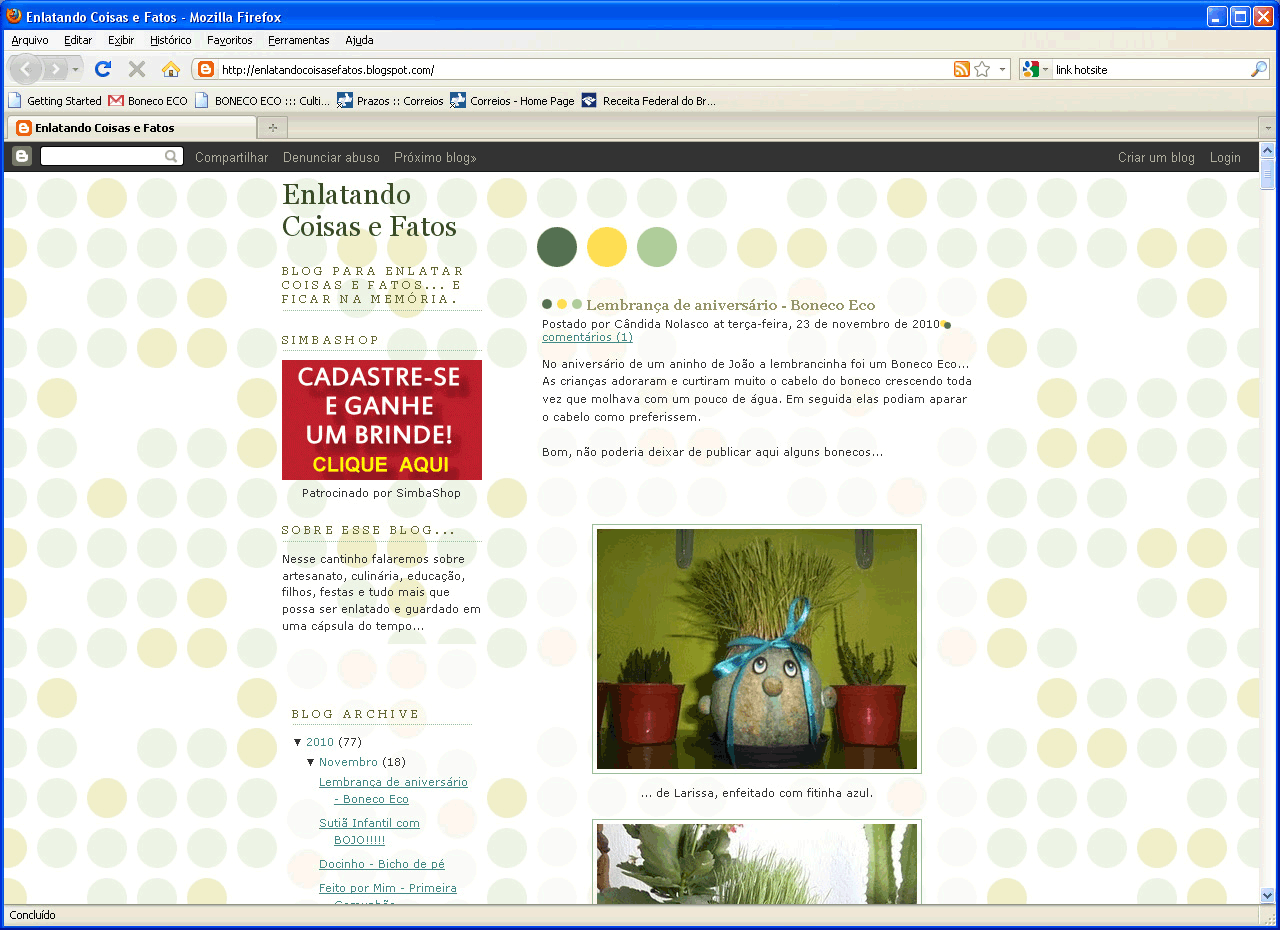This screenshot has width=1280, height=930.
Task: Open post title Lembrança de aniversário - Boneco Eco
Action: click(x=730, y=305)
